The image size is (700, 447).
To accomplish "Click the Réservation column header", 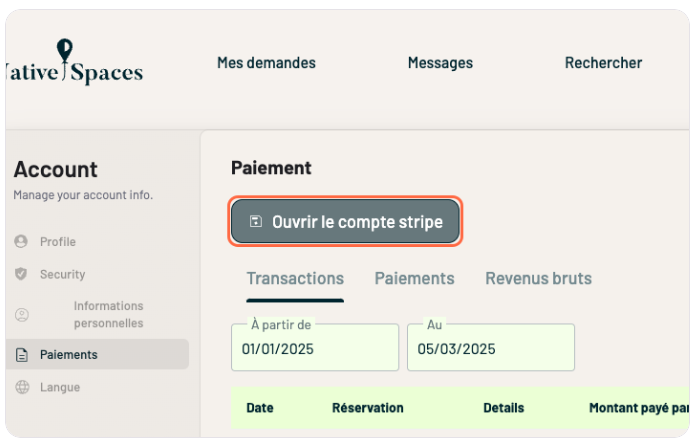I will (x=368, y=408).
